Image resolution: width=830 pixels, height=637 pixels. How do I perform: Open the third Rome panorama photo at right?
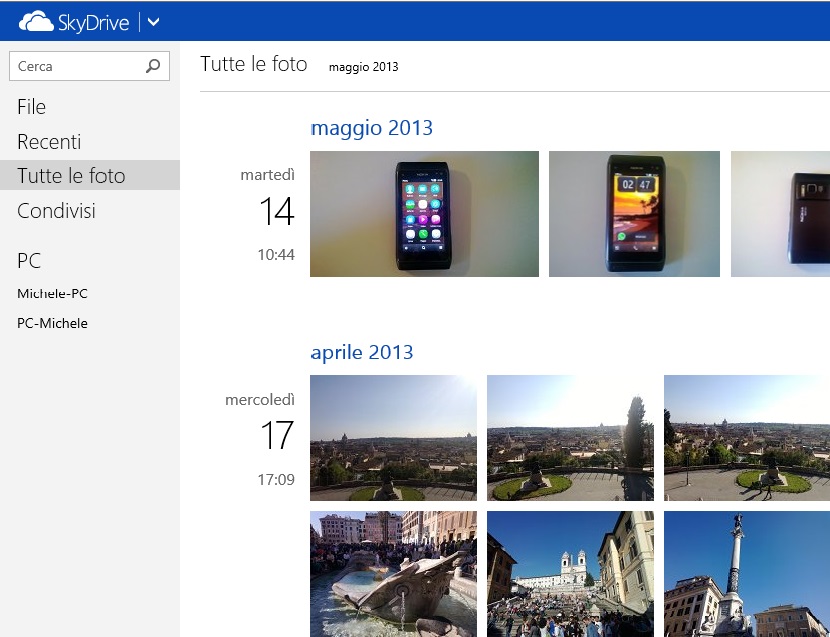[747, 438]
